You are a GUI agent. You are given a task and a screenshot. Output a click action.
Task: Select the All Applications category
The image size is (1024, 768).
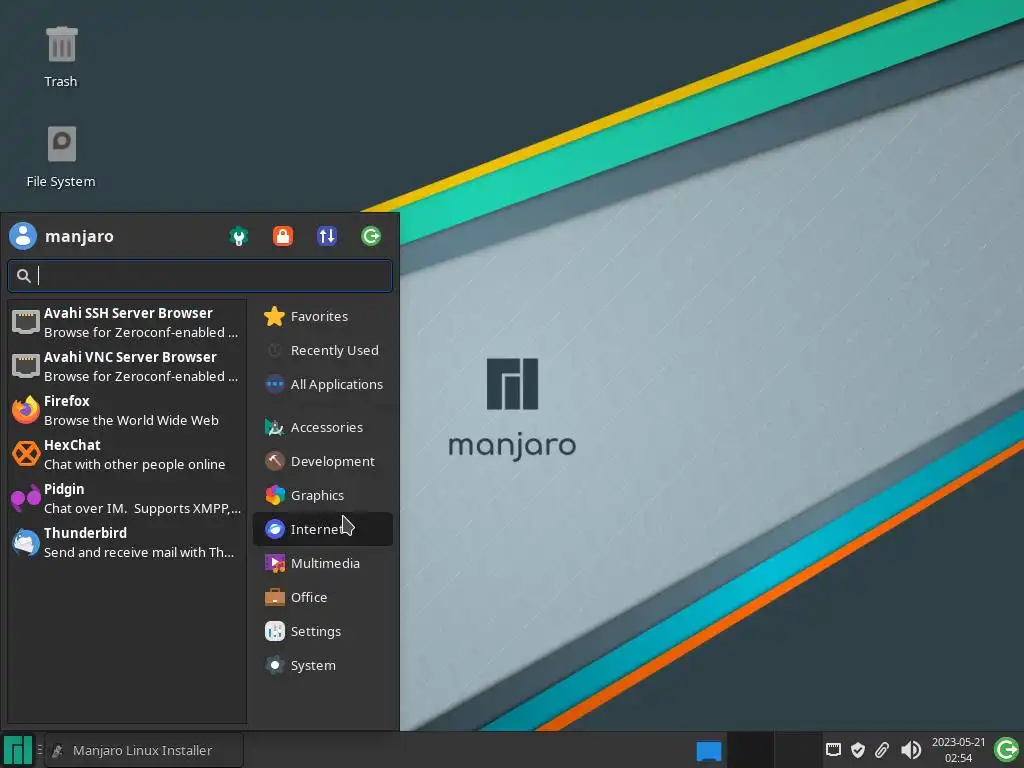click(323, 384)
